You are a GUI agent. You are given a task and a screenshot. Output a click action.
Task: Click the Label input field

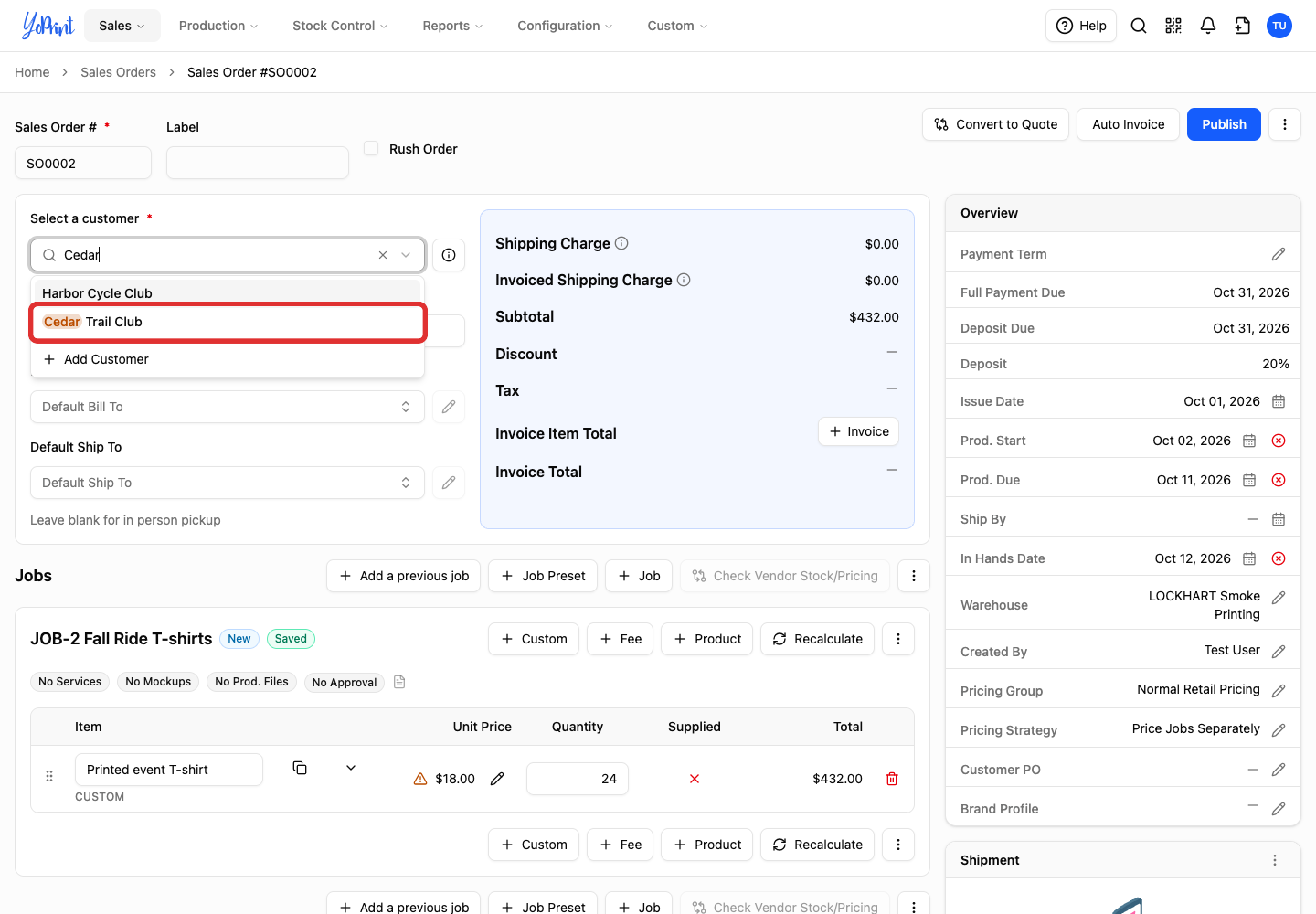[x=258, y=163]
